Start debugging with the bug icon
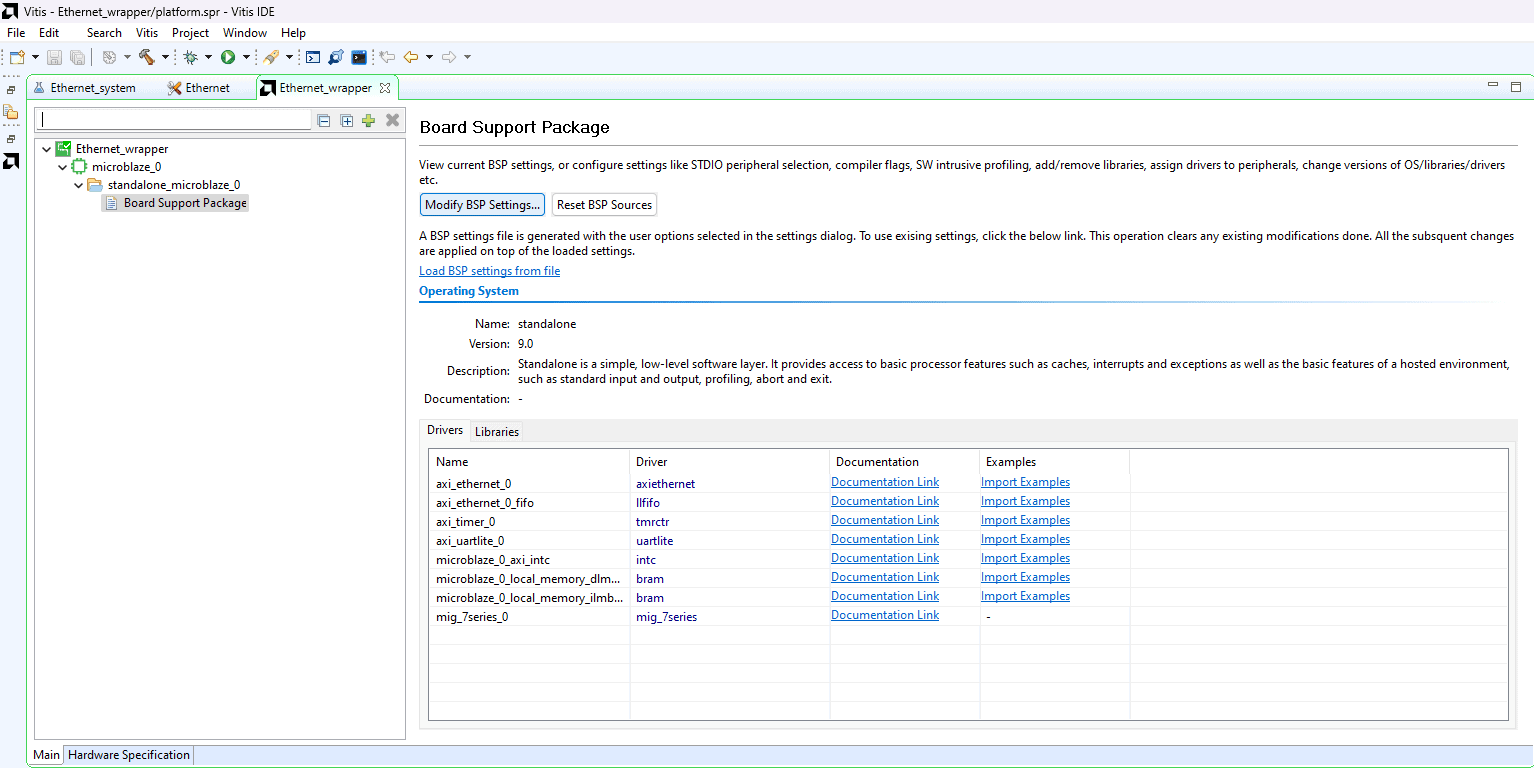 (190, 57)
